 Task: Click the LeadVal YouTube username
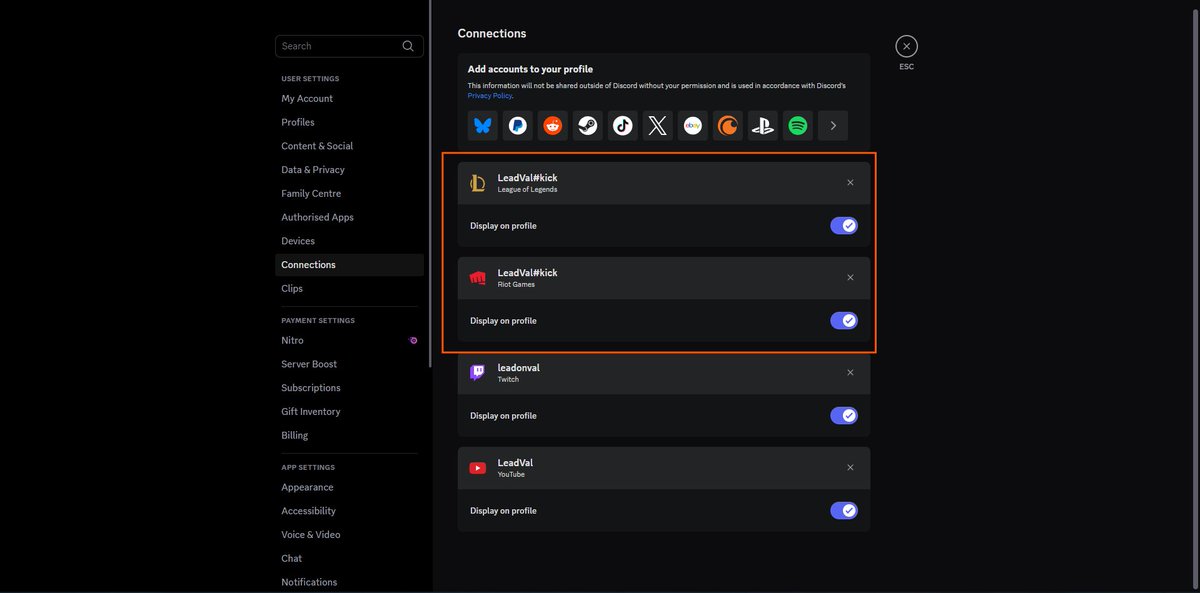pyautogui.click(x=515, y=463)
